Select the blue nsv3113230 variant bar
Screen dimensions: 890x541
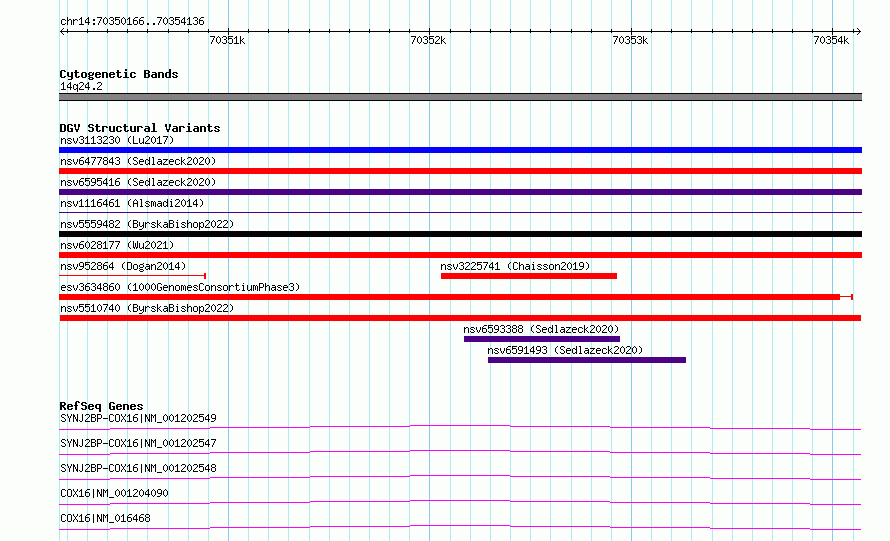point(460,150)
